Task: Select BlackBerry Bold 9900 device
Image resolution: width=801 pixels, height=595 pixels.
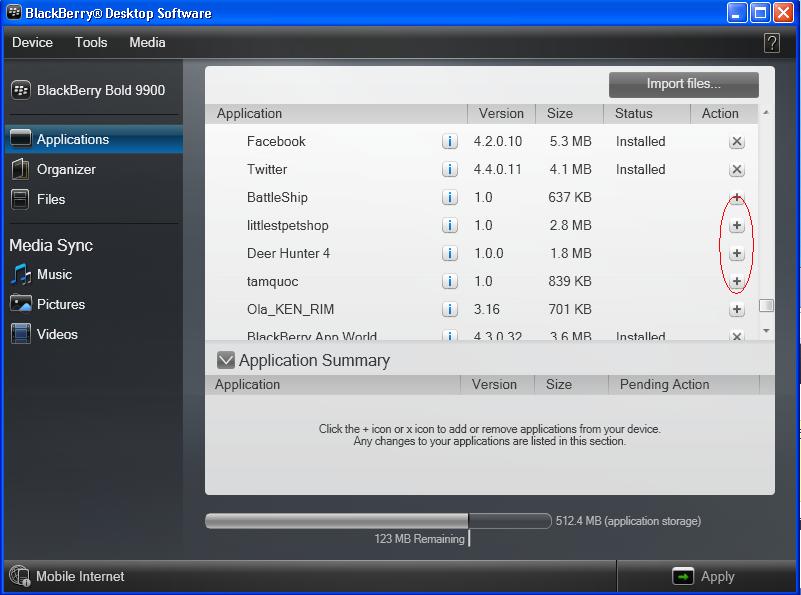Action: coord(101,90)
